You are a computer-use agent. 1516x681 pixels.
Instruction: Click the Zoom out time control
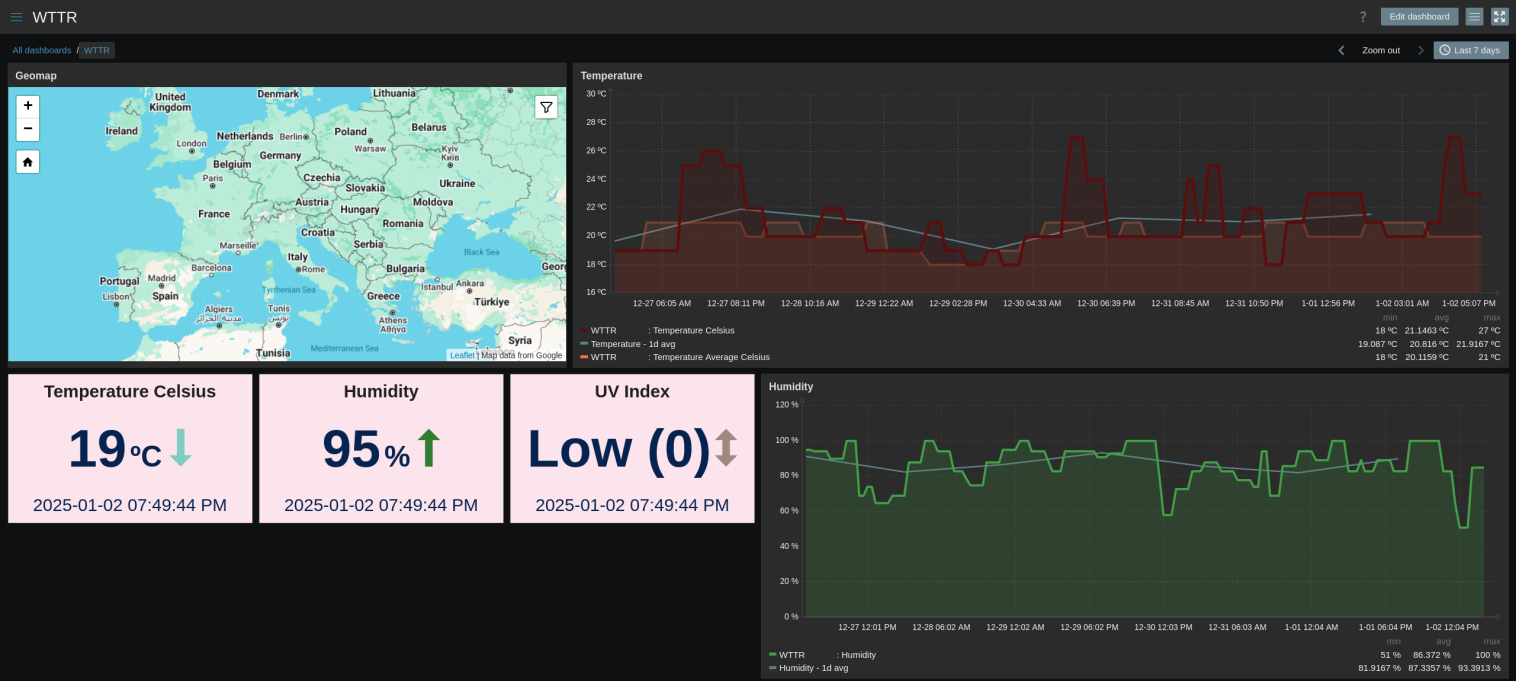point(1380,50)
